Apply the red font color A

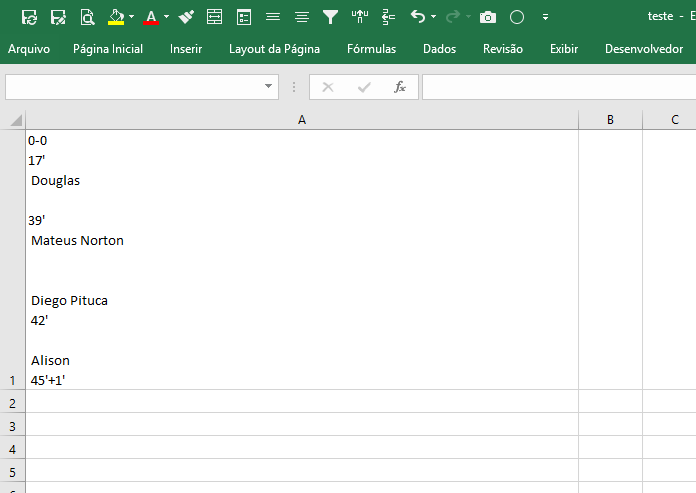click(151, 17)
